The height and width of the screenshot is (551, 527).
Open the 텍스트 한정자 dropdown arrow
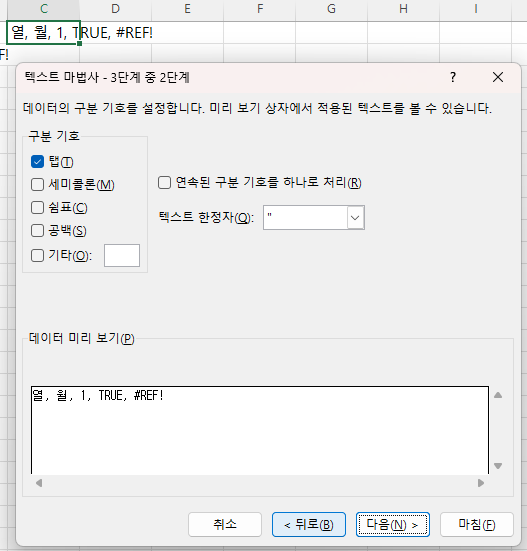coord(356,218)
